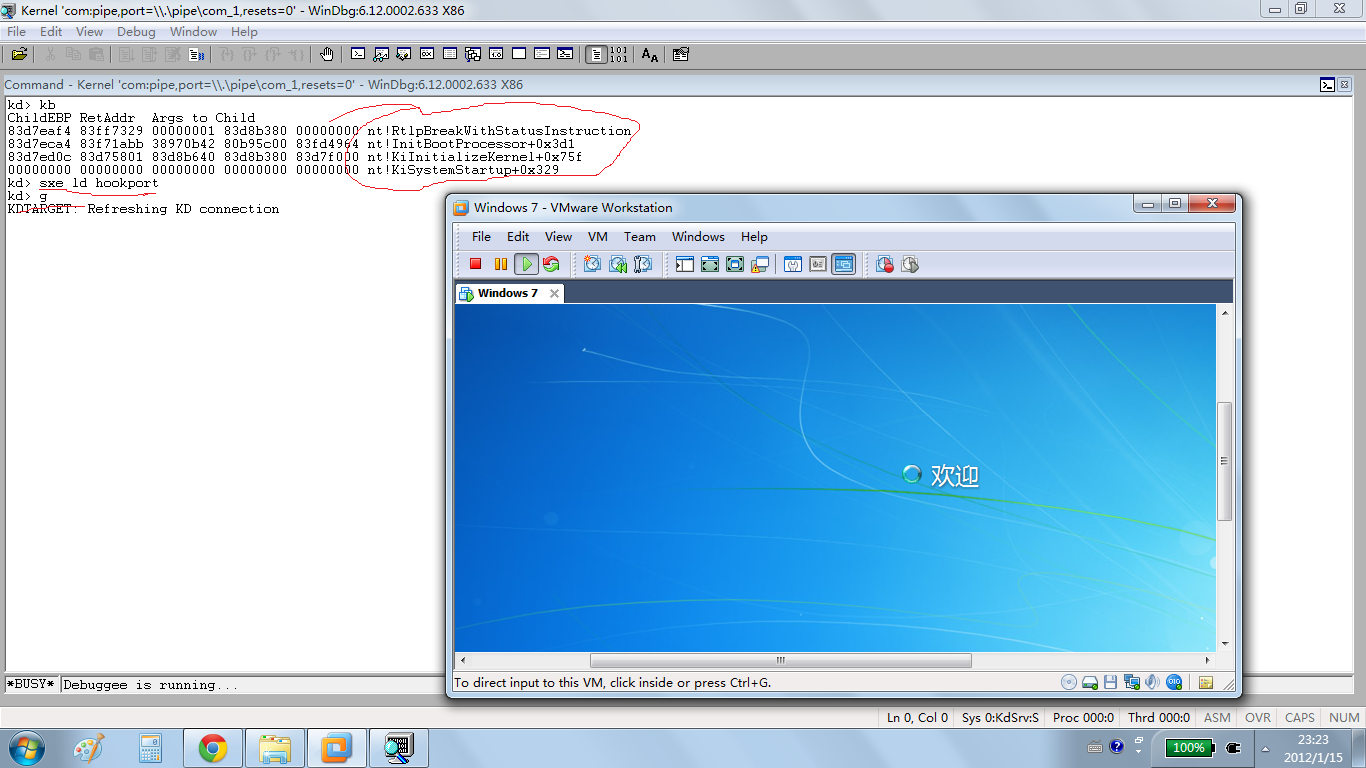Image resolution: width=1366 pixels, height=768 pixels.
Task: Open WinDbg Edit menu
Action: (x=51, y=32)
